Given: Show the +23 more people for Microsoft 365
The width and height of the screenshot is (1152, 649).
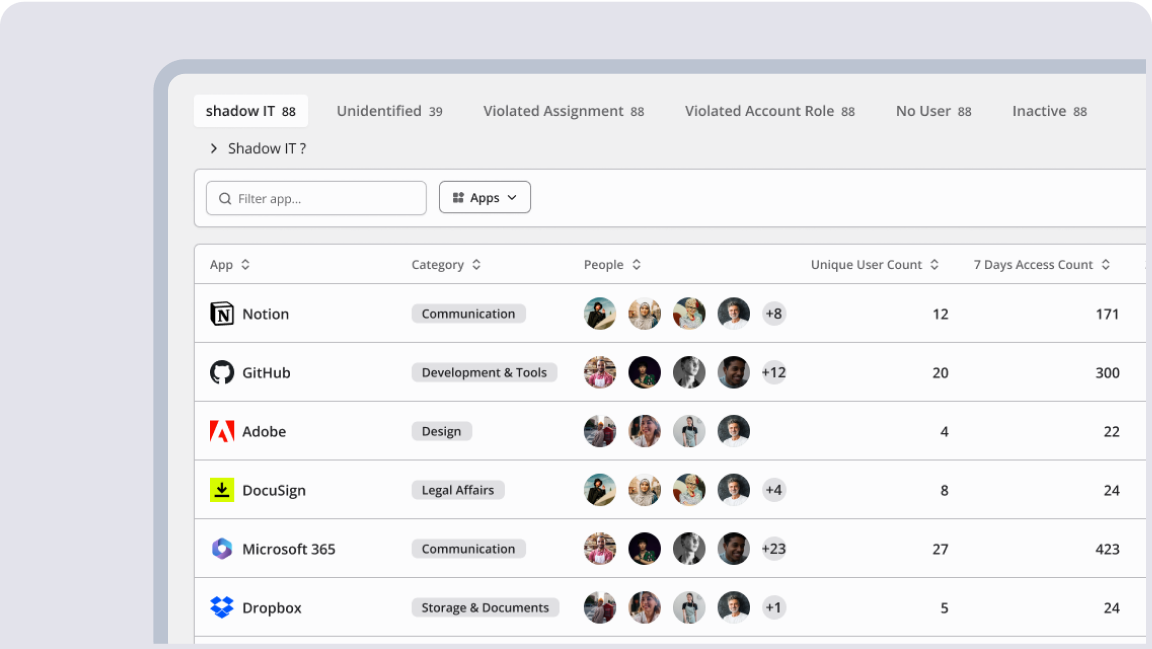Looking at the screenshot, I should pos(773,549).
